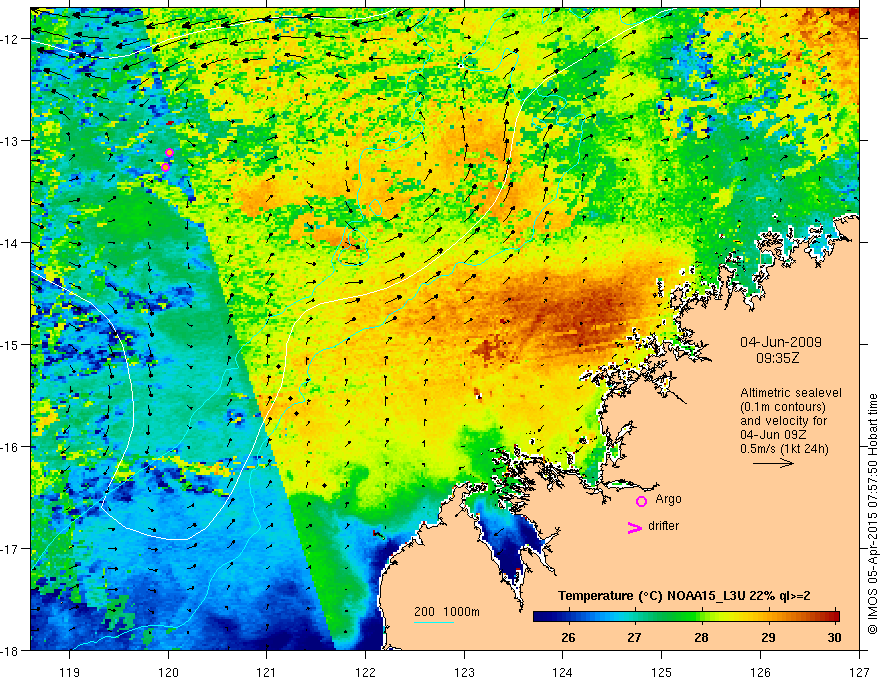The image size is (880, 680).
Task: Click the latitude axis label -15
Action: click(10, 344)
